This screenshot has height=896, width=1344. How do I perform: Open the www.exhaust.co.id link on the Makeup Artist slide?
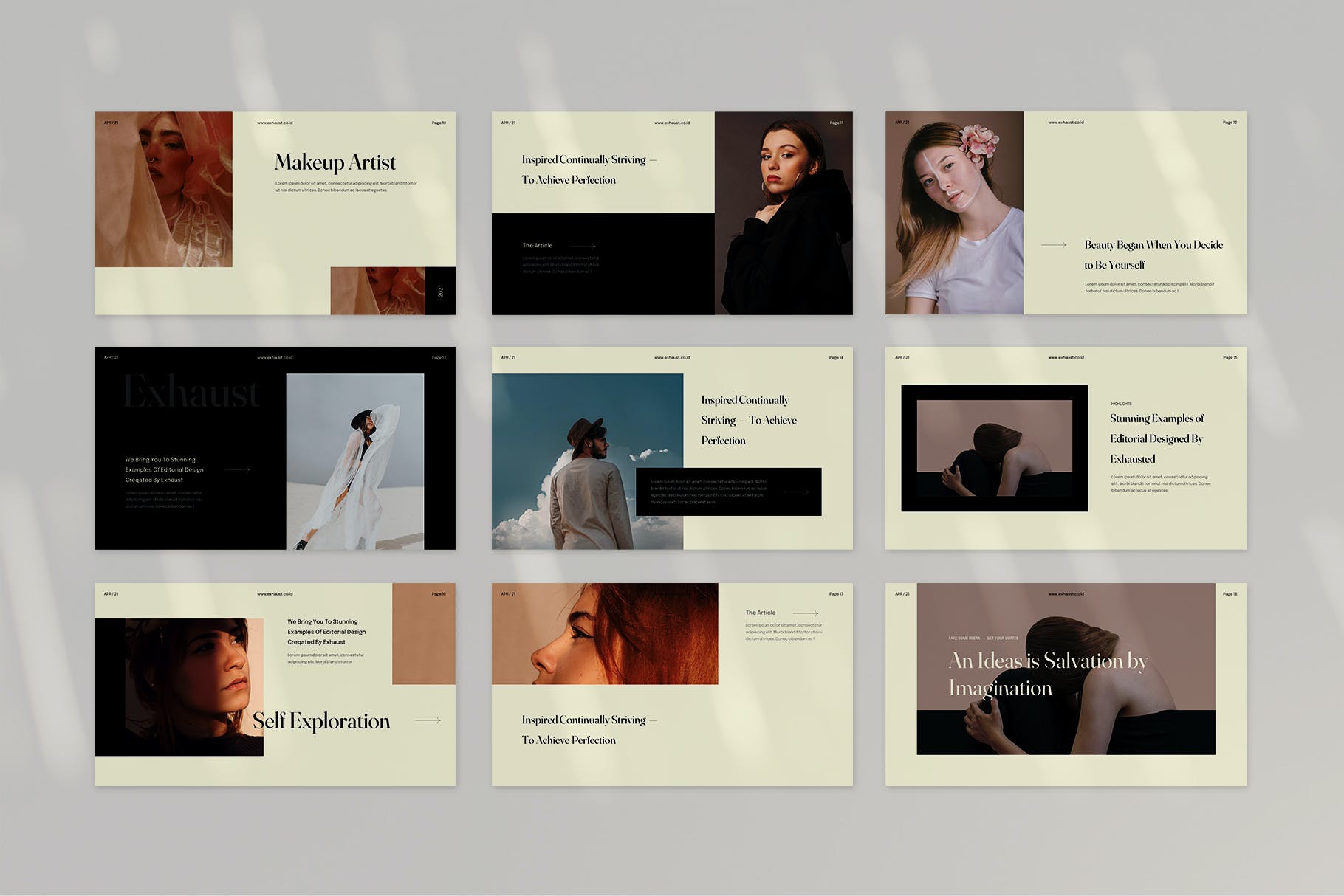(275, 123)
